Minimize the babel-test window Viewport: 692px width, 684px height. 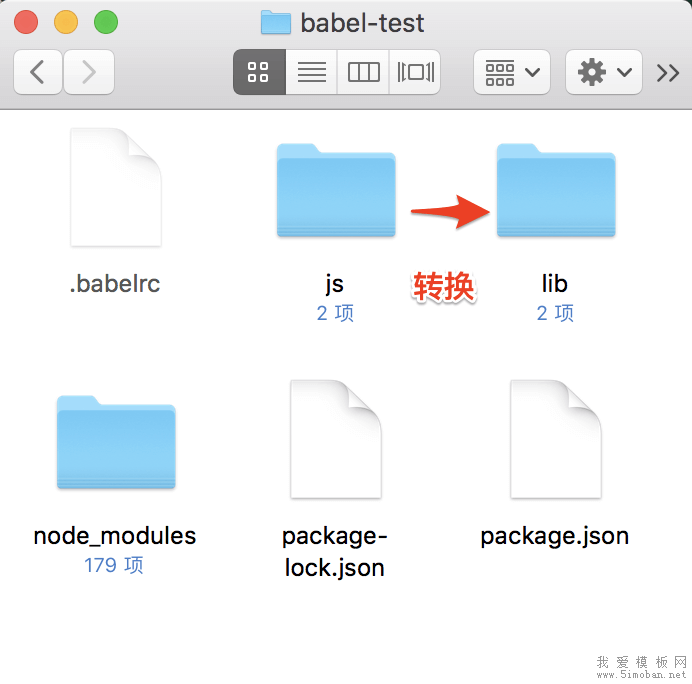(66, 22)
